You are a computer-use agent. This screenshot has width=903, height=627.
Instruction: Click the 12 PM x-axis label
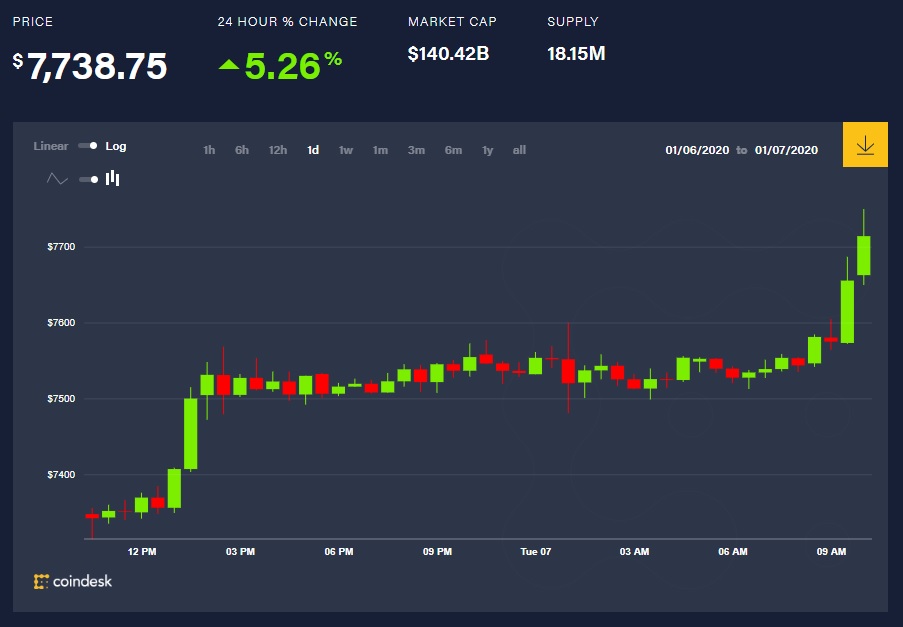142,552
